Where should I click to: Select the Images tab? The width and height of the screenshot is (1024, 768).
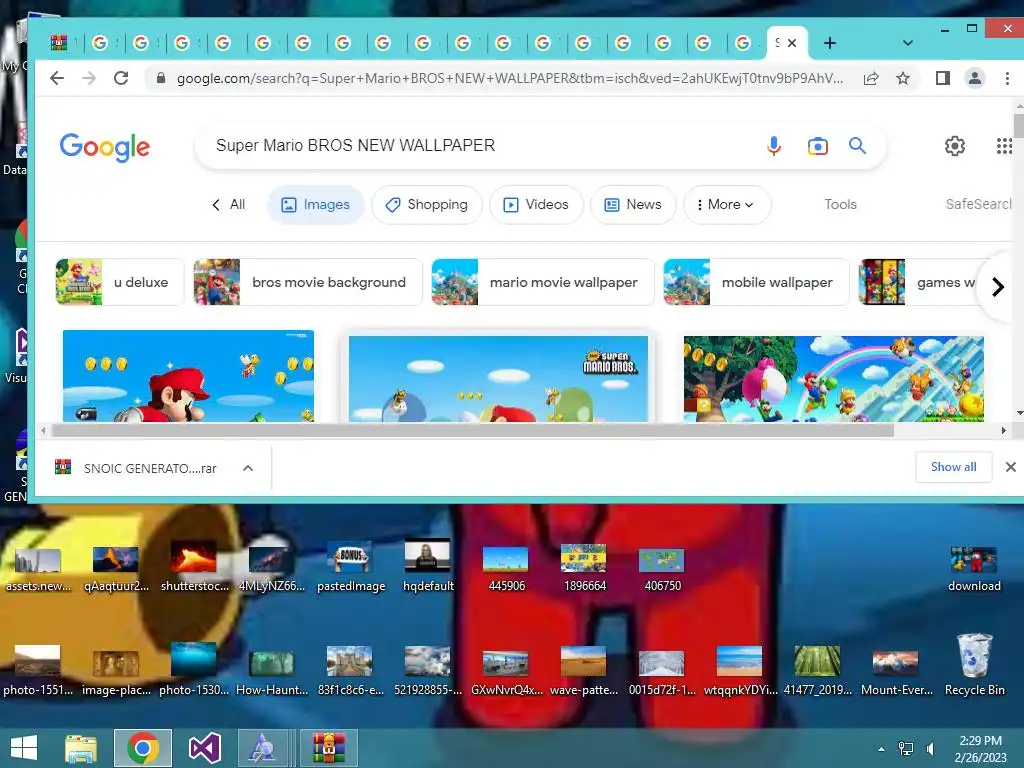click(x=315, y=204)
